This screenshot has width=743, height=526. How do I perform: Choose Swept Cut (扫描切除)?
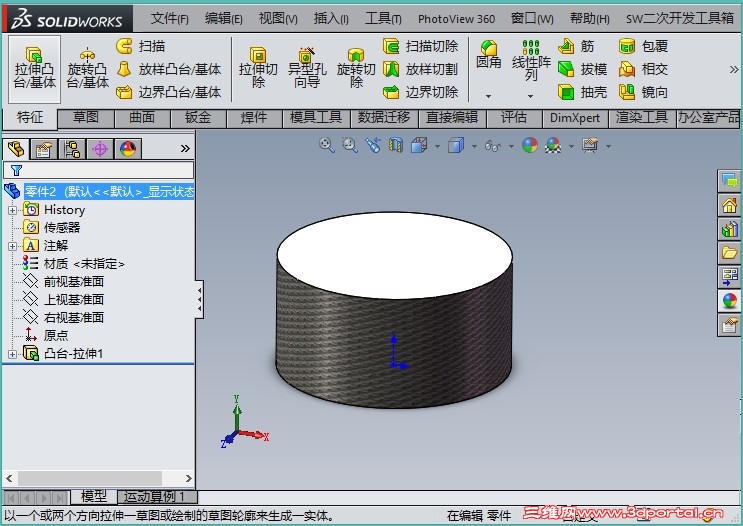pos(420,46)
